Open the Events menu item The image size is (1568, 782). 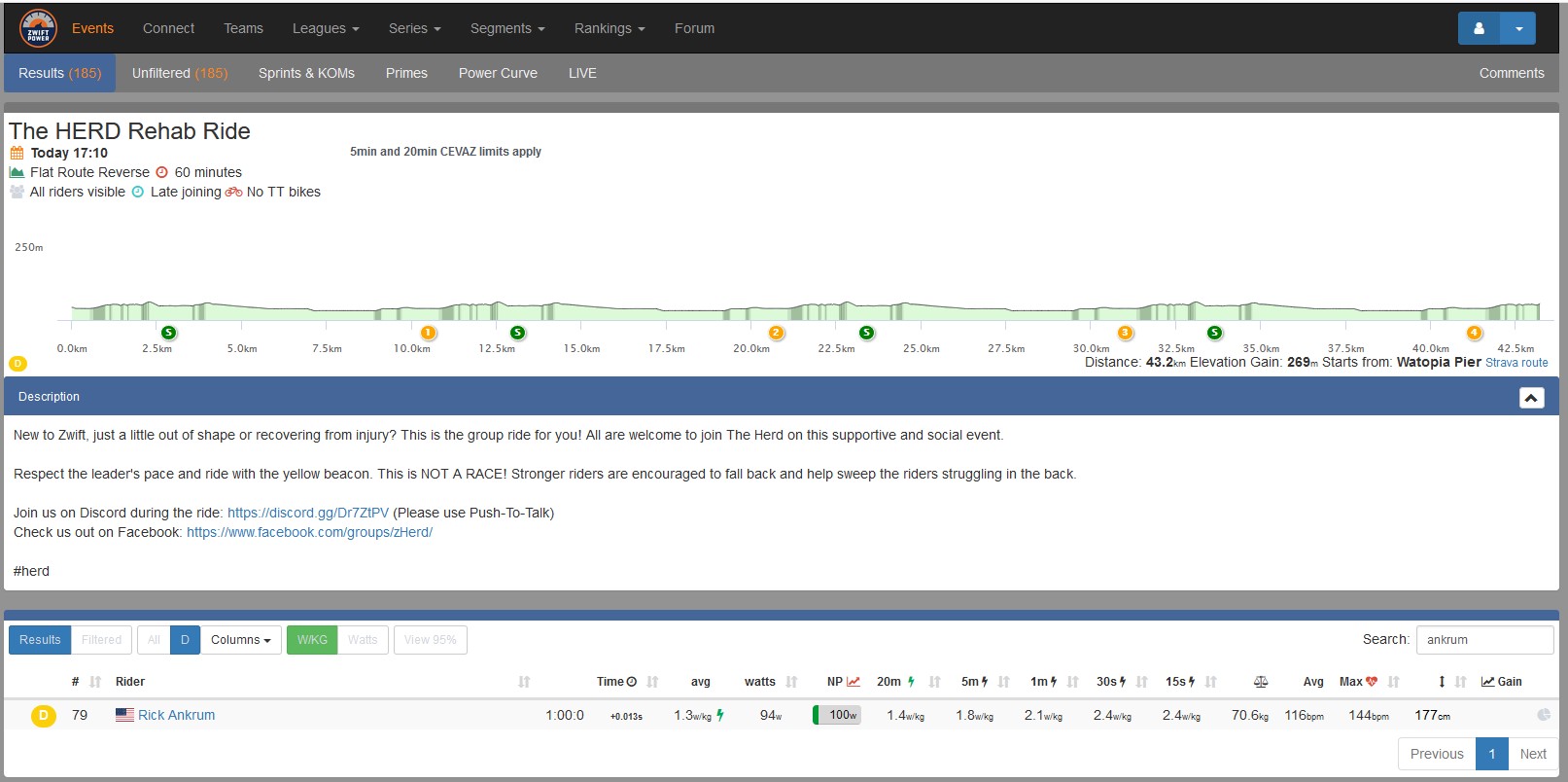coord(92,28)
